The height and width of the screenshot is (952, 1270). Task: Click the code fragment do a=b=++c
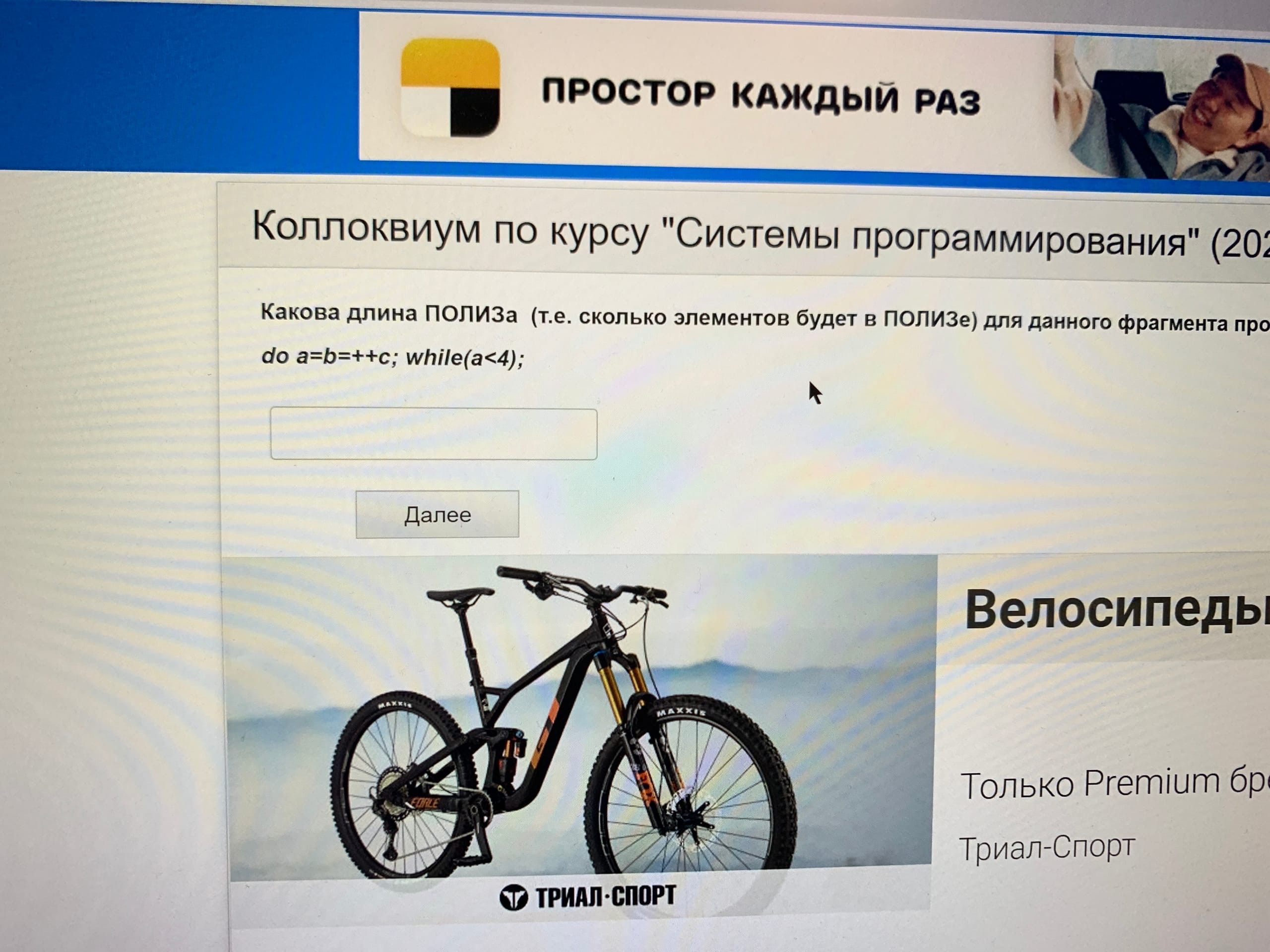[393, 357]
